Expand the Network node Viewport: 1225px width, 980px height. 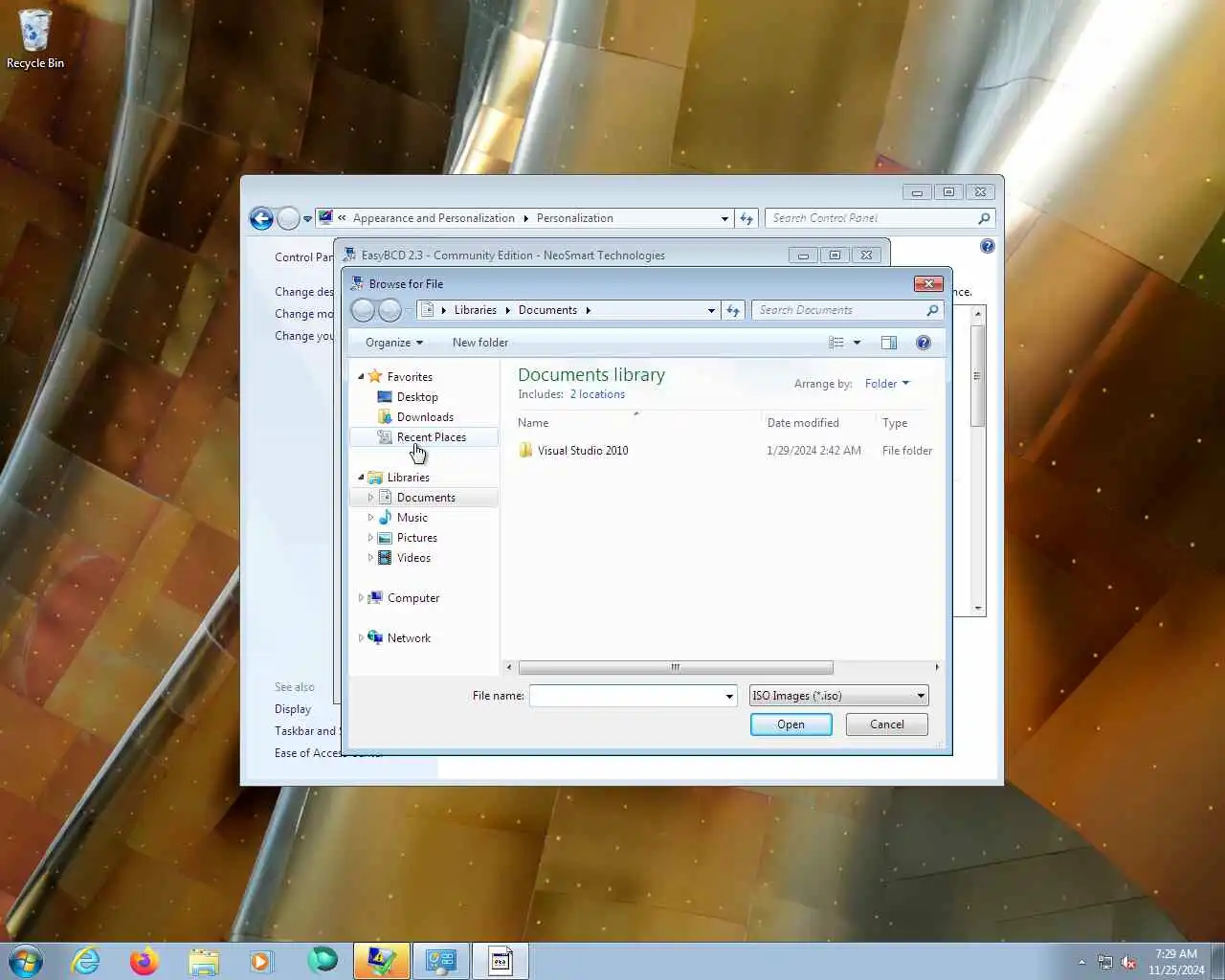(x=361, y=638)
